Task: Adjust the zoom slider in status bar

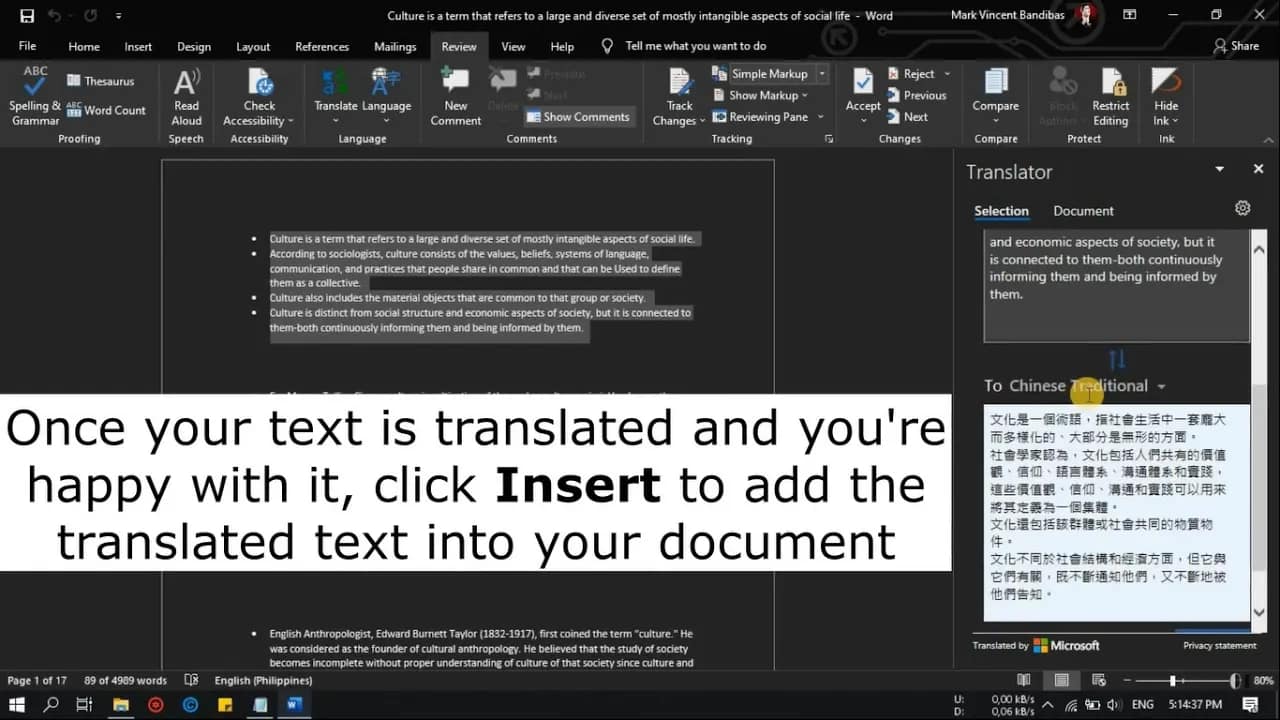Action: 1172,681
